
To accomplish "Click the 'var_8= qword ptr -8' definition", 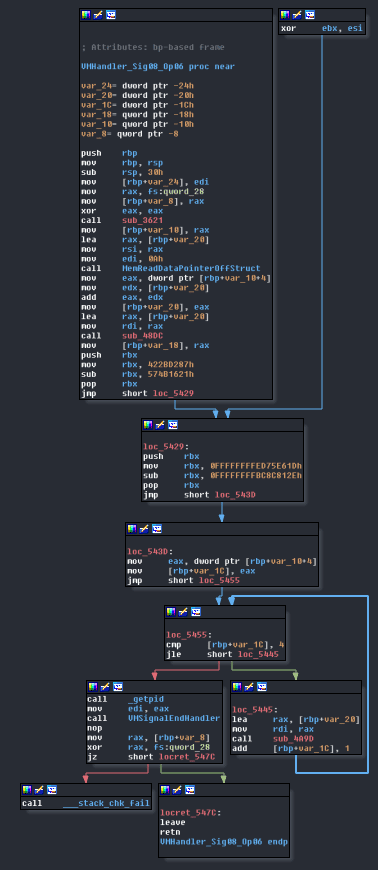I will (130, 134).
